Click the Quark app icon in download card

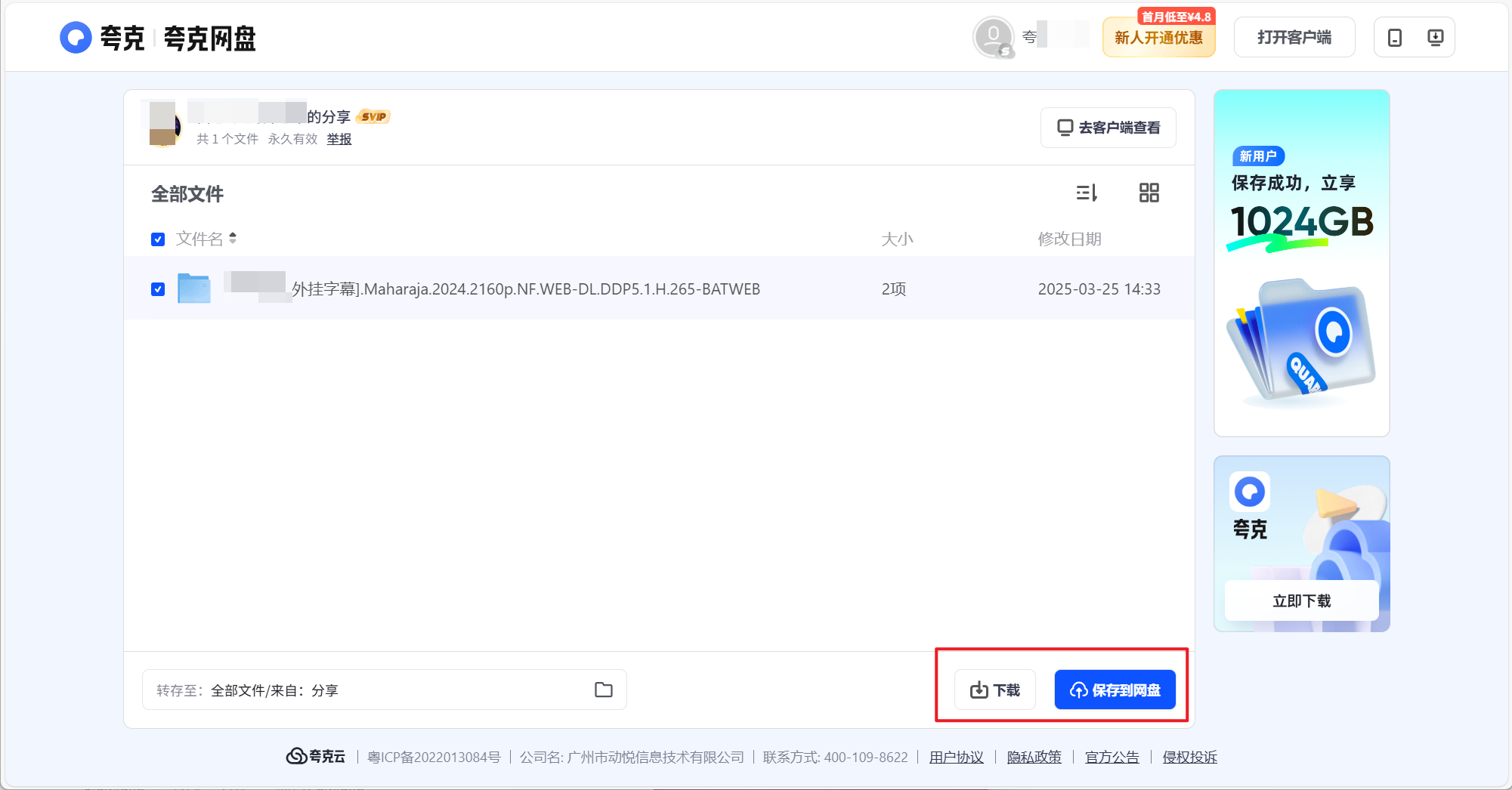point(1249,492)
